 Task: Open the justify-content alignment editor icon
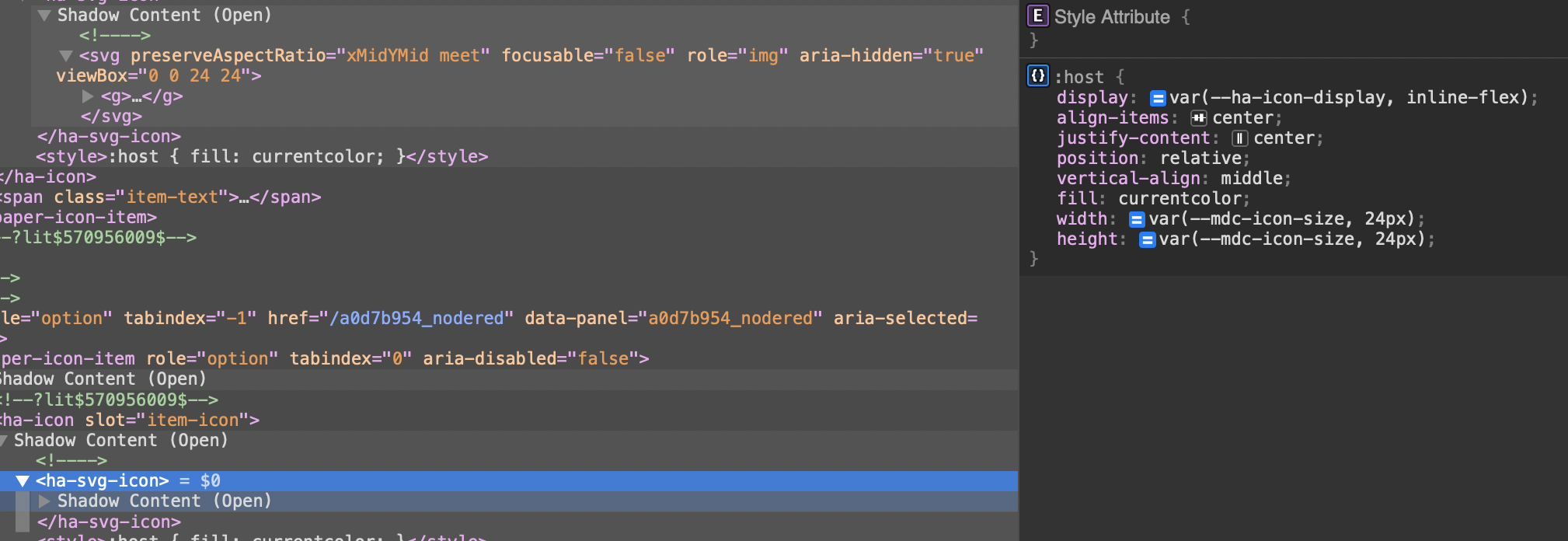[1240, 138]
